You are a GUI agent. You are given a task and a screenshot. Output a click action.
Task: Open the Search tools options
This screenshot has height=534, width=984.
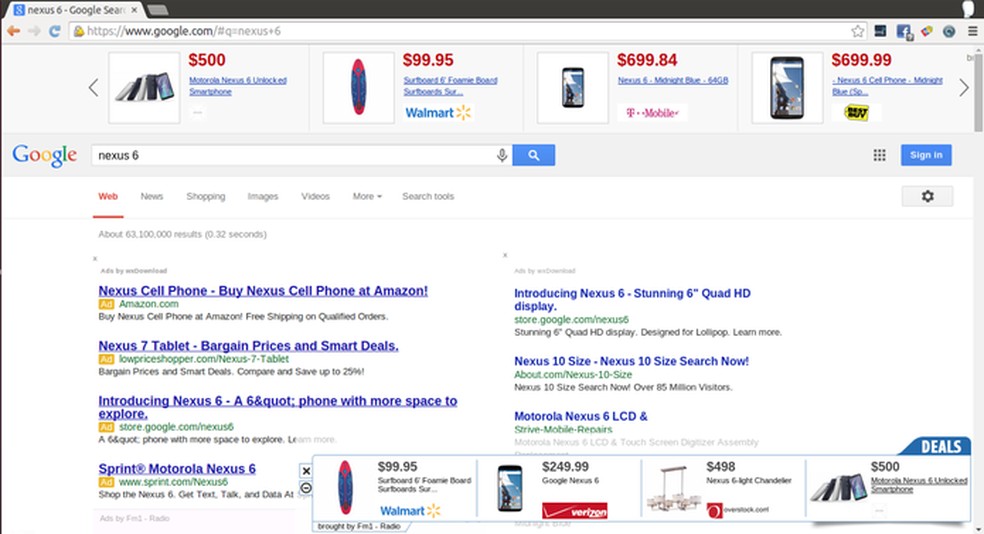pos(428,196)
